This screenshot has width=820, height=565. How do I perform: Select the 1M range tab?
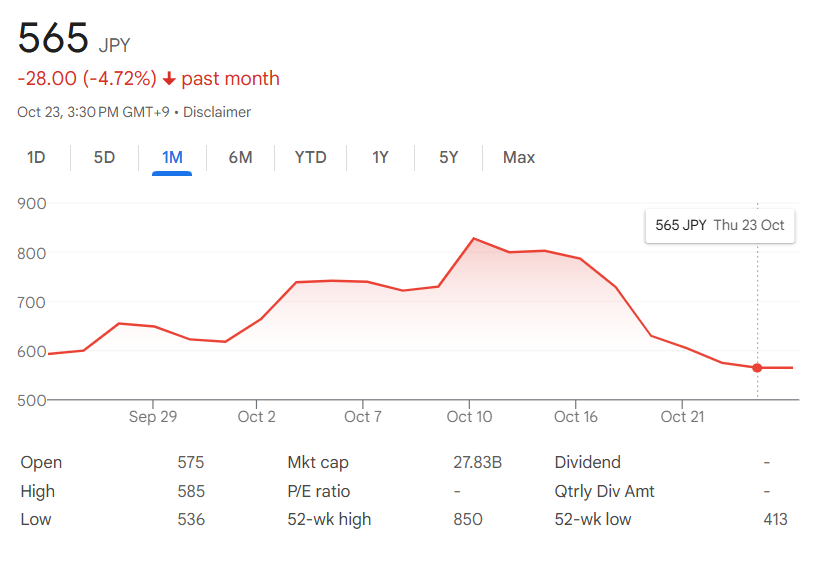pyautogui.click(x=172, y=157)
